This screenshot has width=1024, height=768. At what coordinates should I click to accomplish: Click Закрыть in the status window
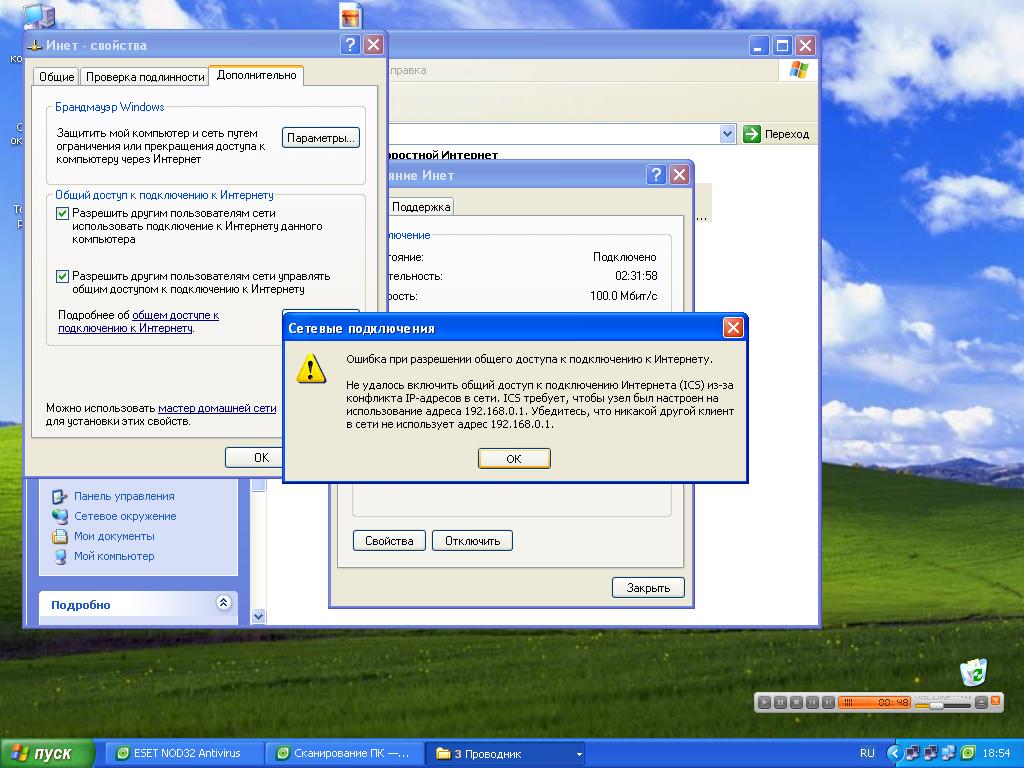coord(648,588)
